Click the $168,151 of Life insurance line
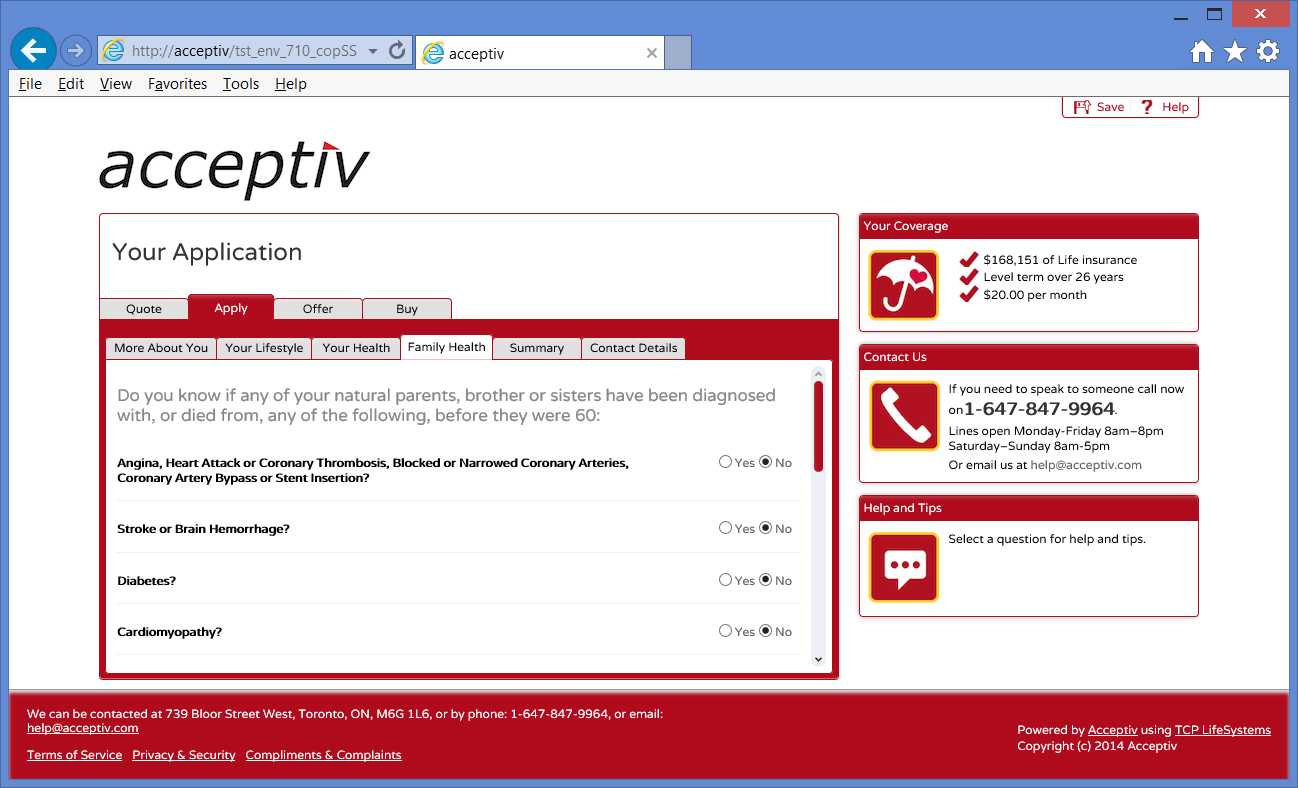The image size is (1298, 788). [x=1060, y=260]
